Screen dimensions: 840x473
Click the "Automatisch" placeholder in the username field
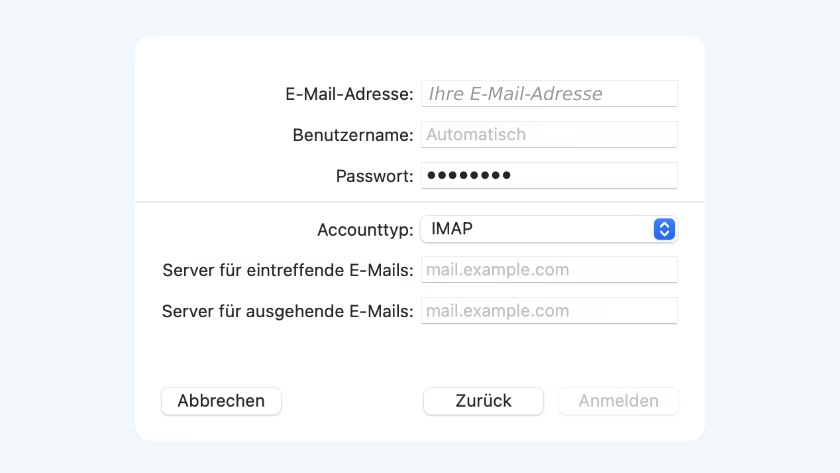[x=476, y=134]
